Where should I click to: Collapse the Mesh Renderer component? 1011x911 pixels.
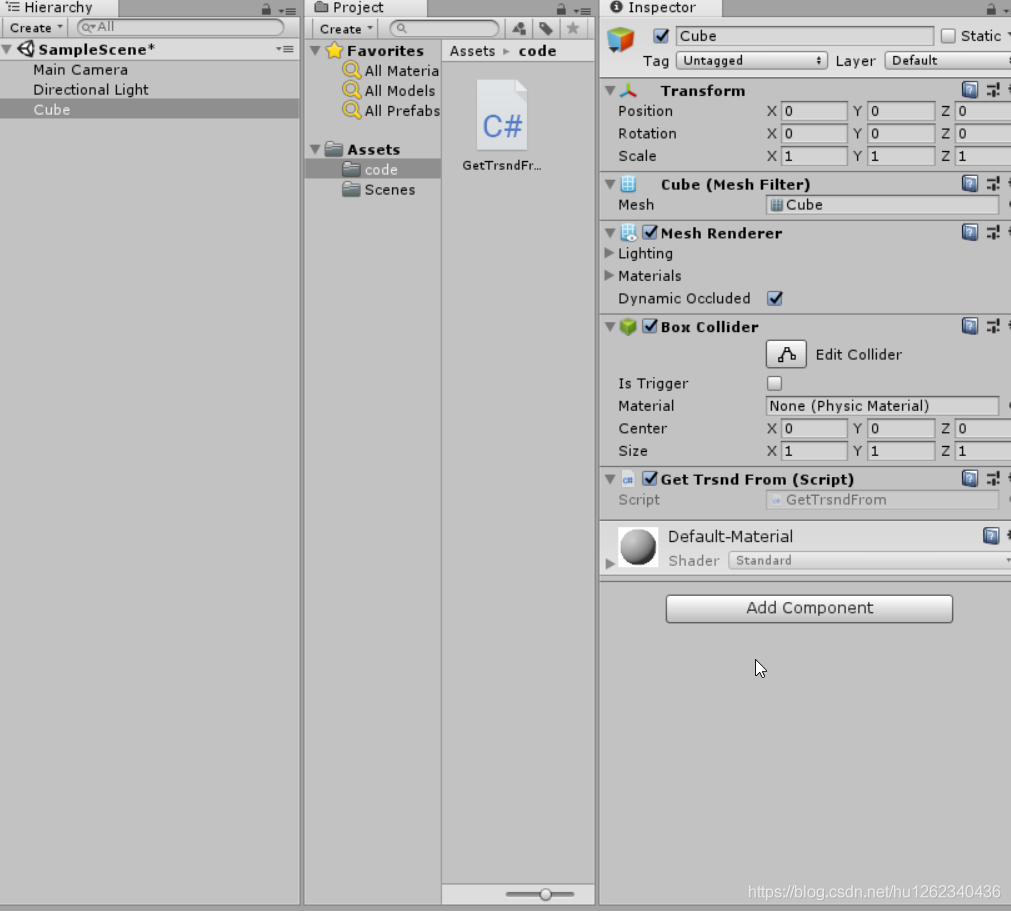click(x=610, y=233)
